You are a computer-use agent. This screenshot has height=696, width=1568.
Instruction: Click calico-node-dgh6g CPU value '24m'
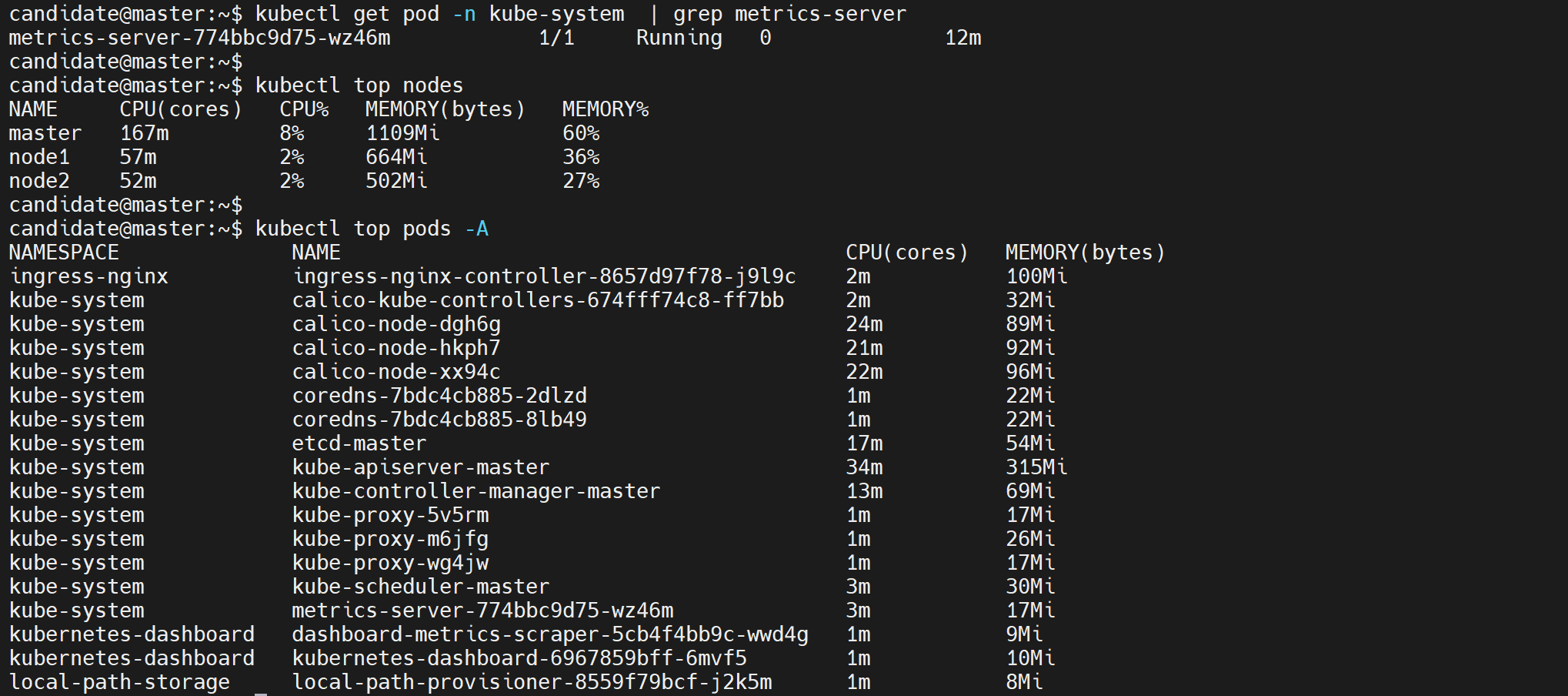point(865,324)
